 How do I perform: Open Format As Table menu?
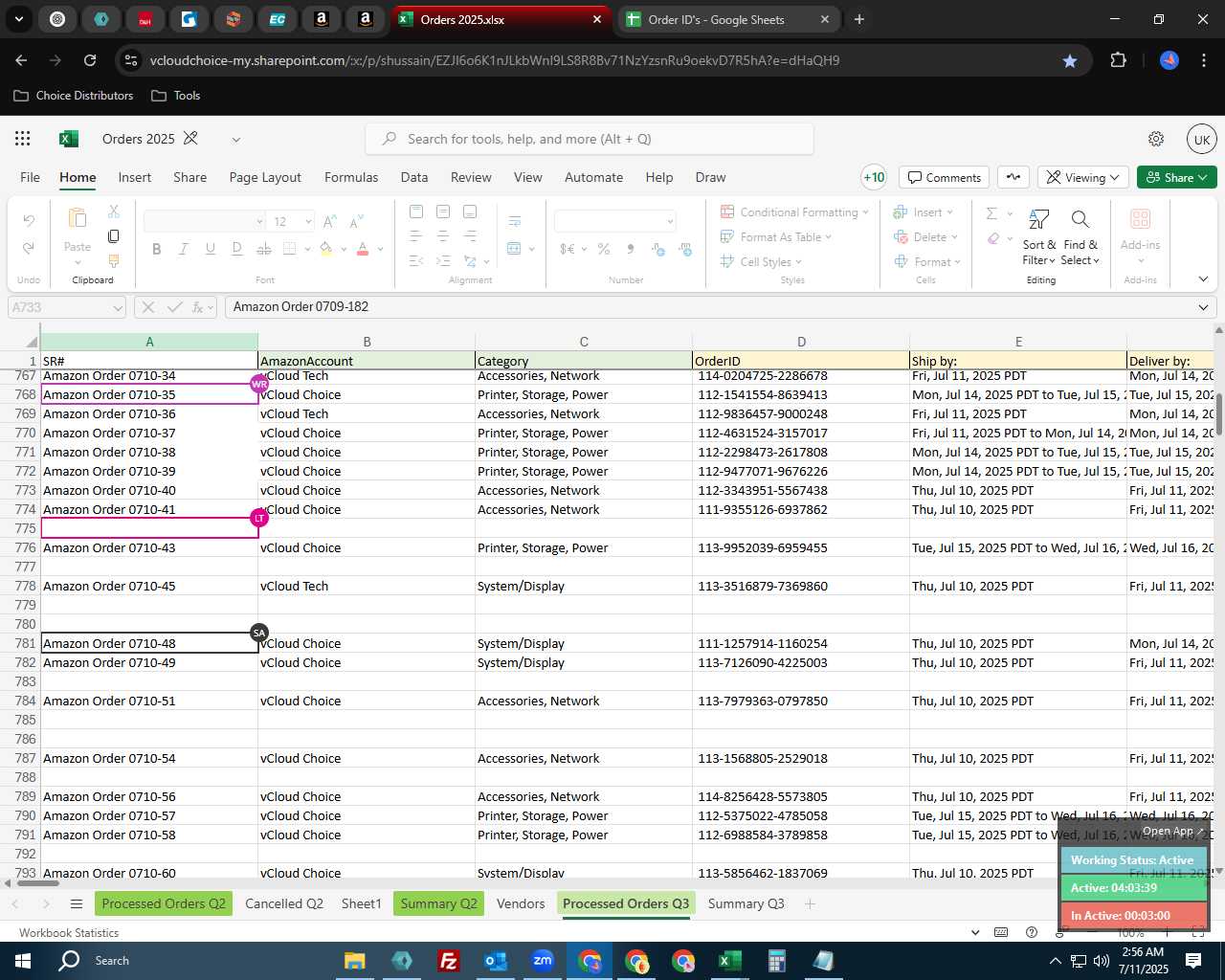coord(776,237)
